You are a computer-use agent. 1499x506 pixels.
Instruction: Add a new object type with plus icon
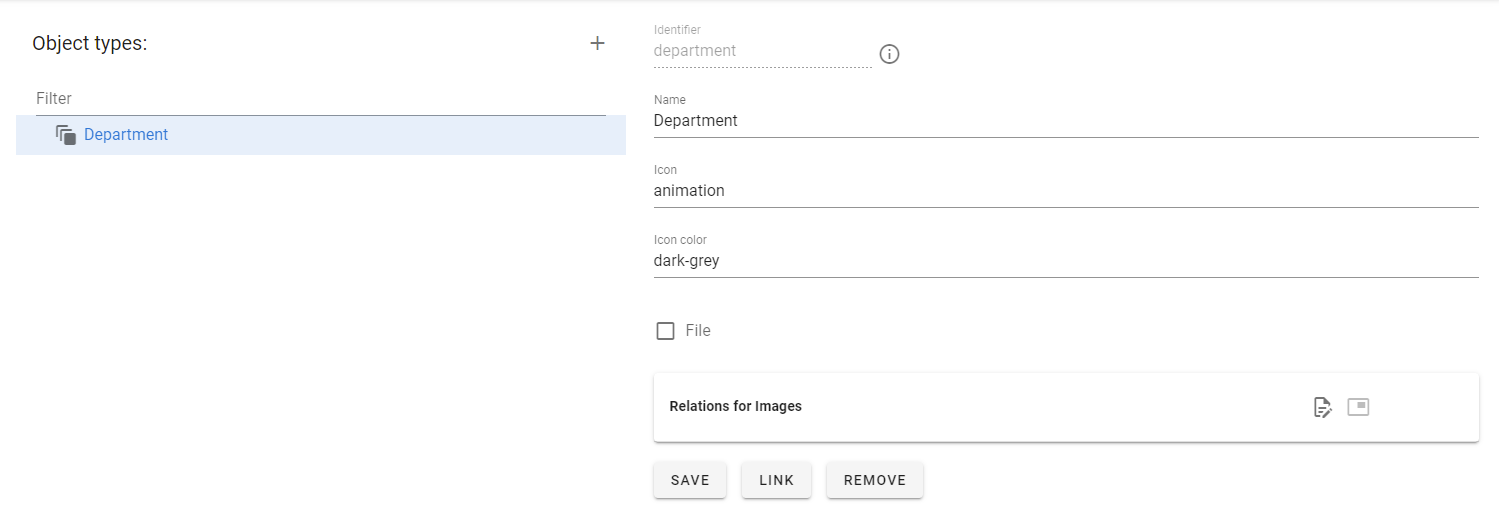coord(597,43)
